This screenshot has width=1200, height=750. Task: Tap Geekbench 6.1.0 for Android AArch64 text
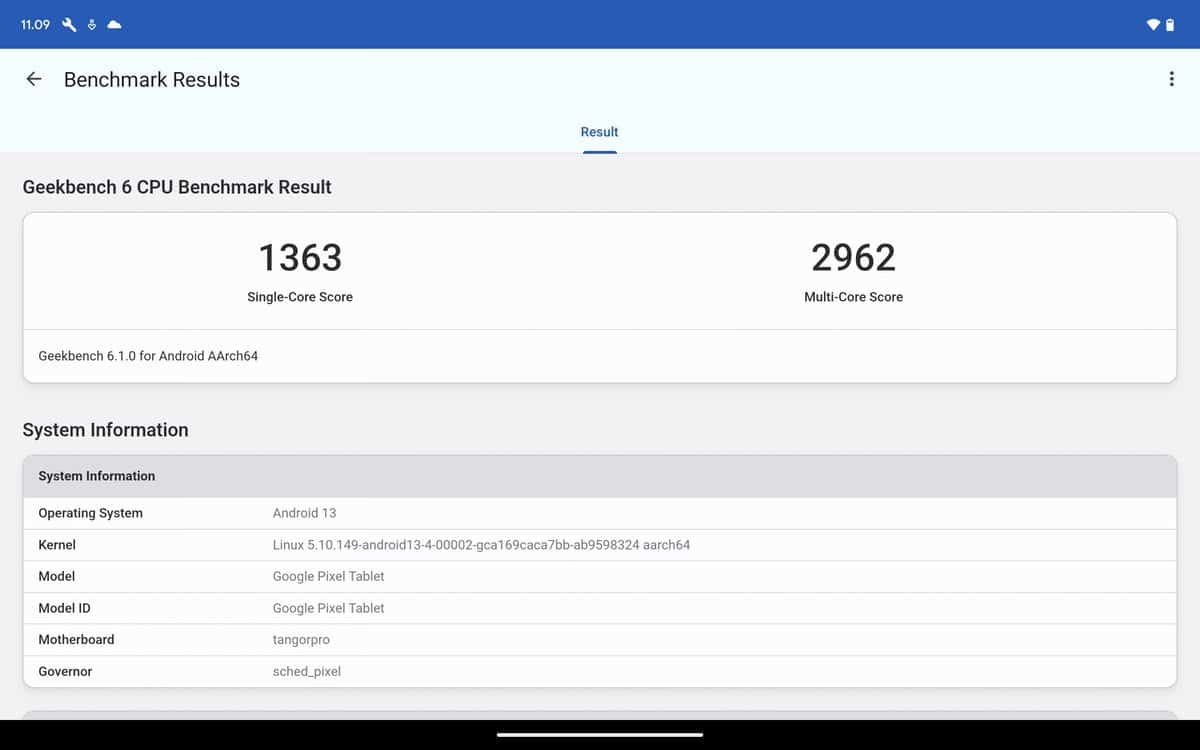148,356
